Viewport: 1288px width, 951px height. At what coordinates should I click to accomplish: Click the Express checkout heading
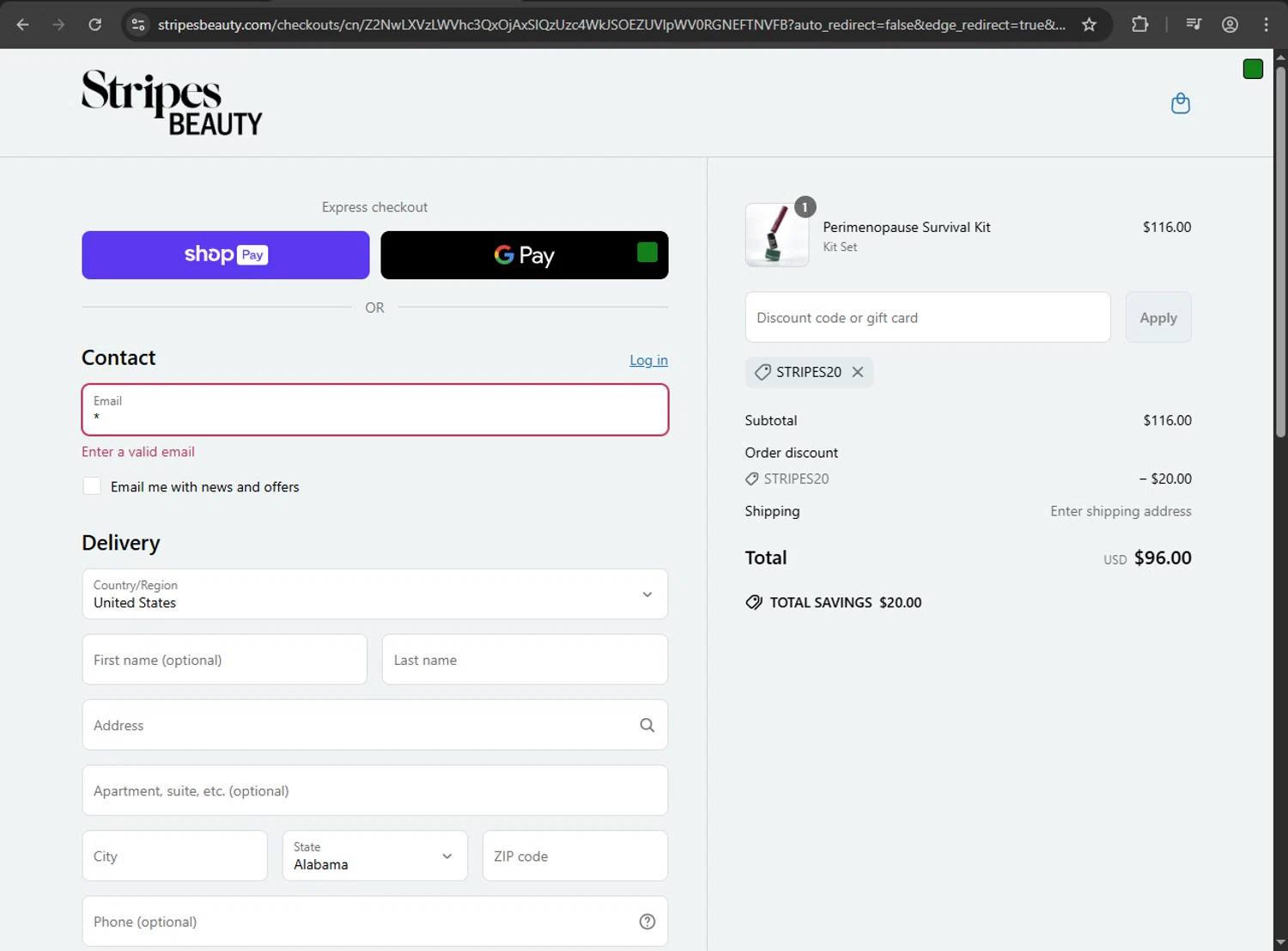(374, 207)
